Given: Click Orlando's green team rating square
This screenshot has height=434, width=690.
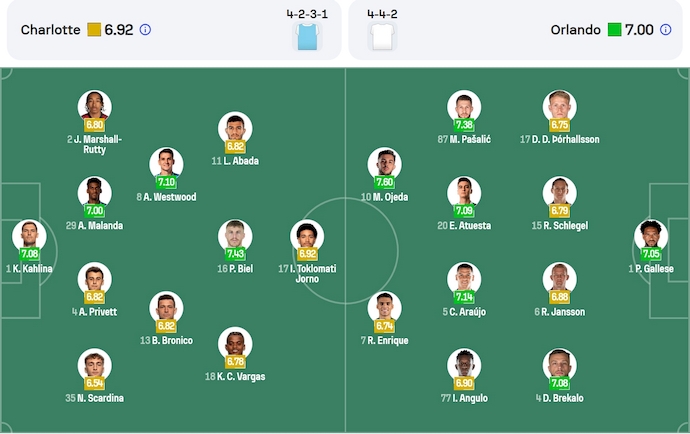Looking at the screenshot, I should click(614, 30).
